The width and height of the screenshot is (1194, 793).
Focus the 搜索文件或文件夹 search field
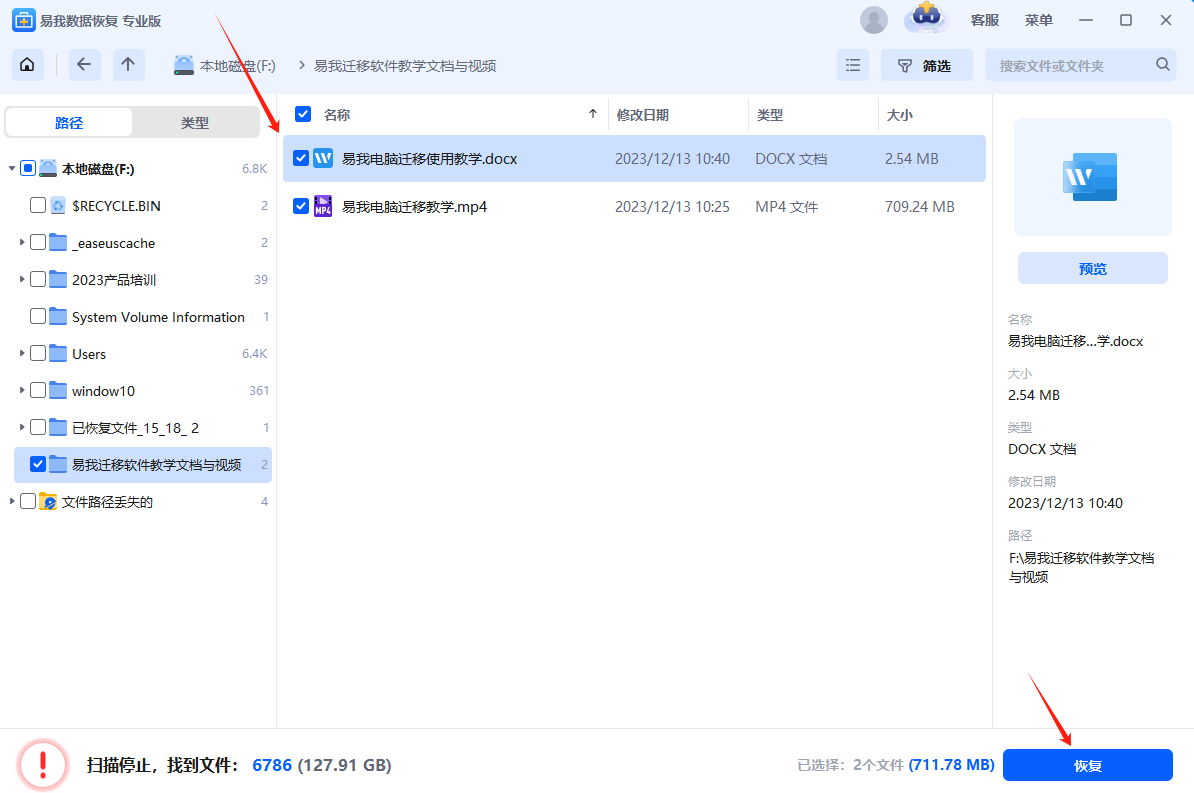[1081, 66]
